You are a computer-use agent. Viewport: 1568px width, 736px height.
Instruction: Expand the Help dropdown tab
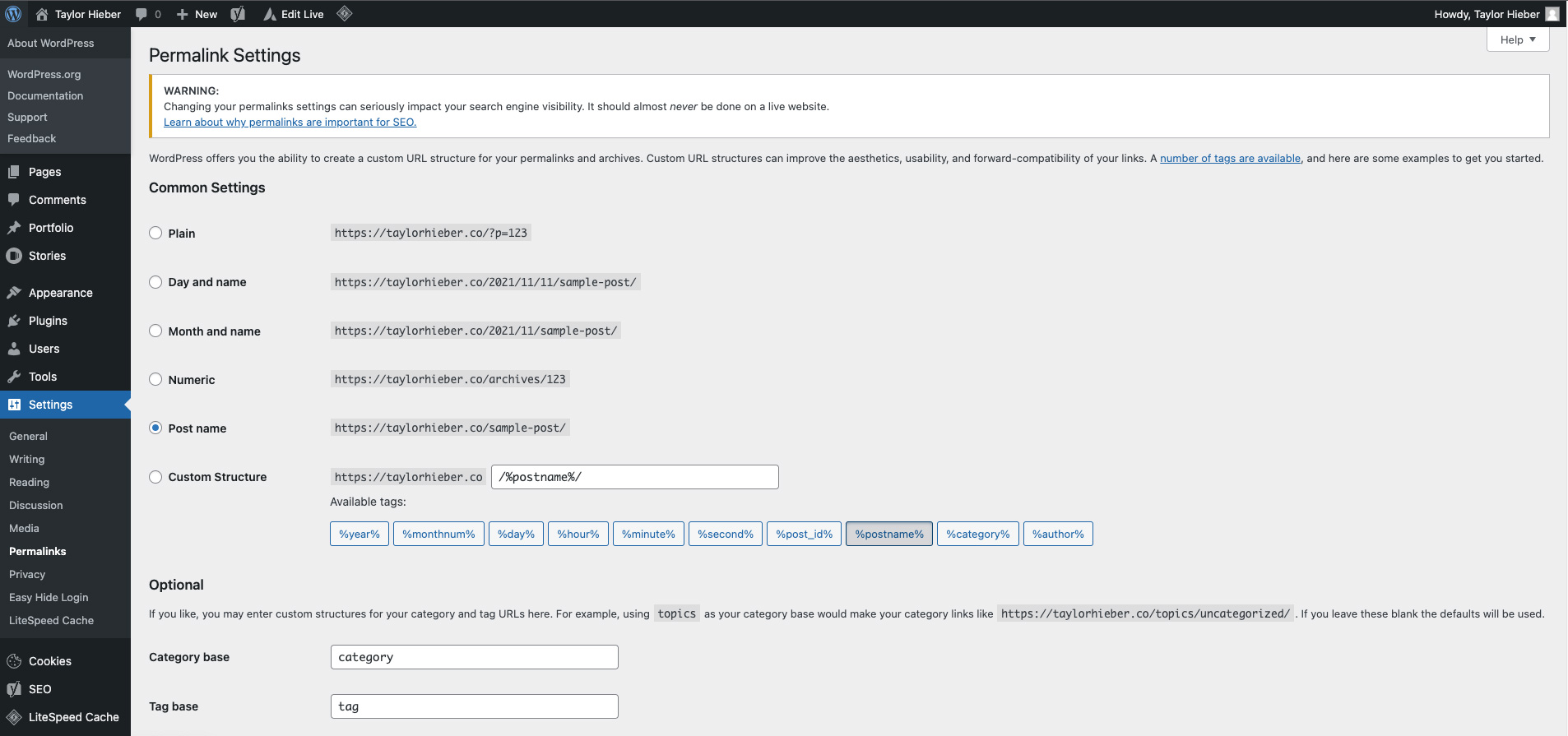(1517, 39)
